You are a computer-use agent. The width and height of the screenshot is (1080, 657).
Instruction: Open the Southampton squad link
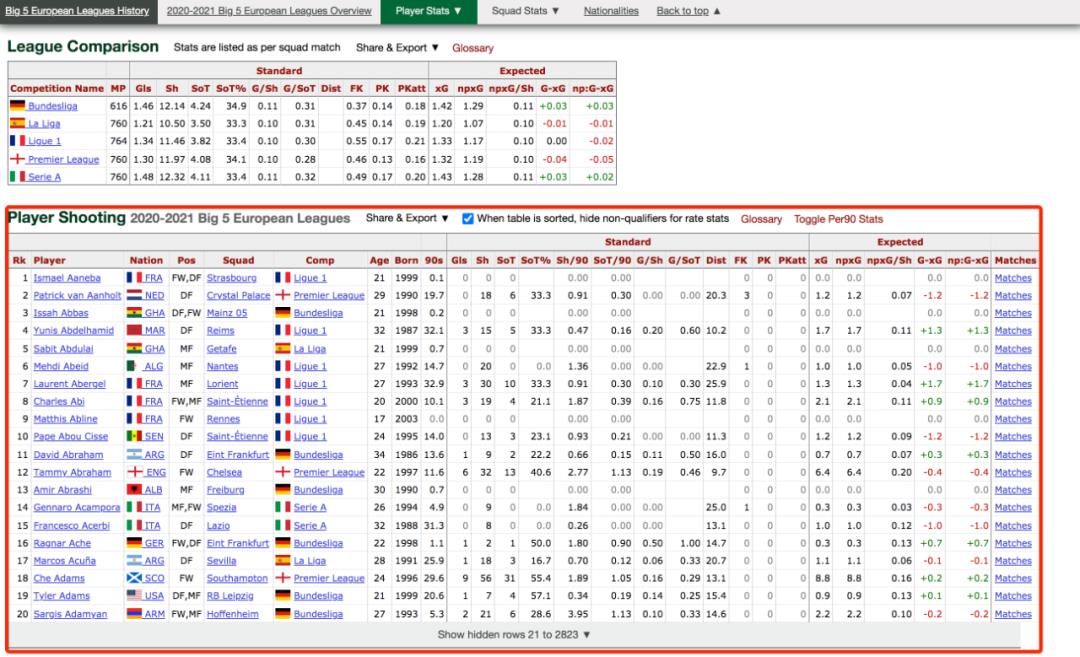(x=237, y=578)
